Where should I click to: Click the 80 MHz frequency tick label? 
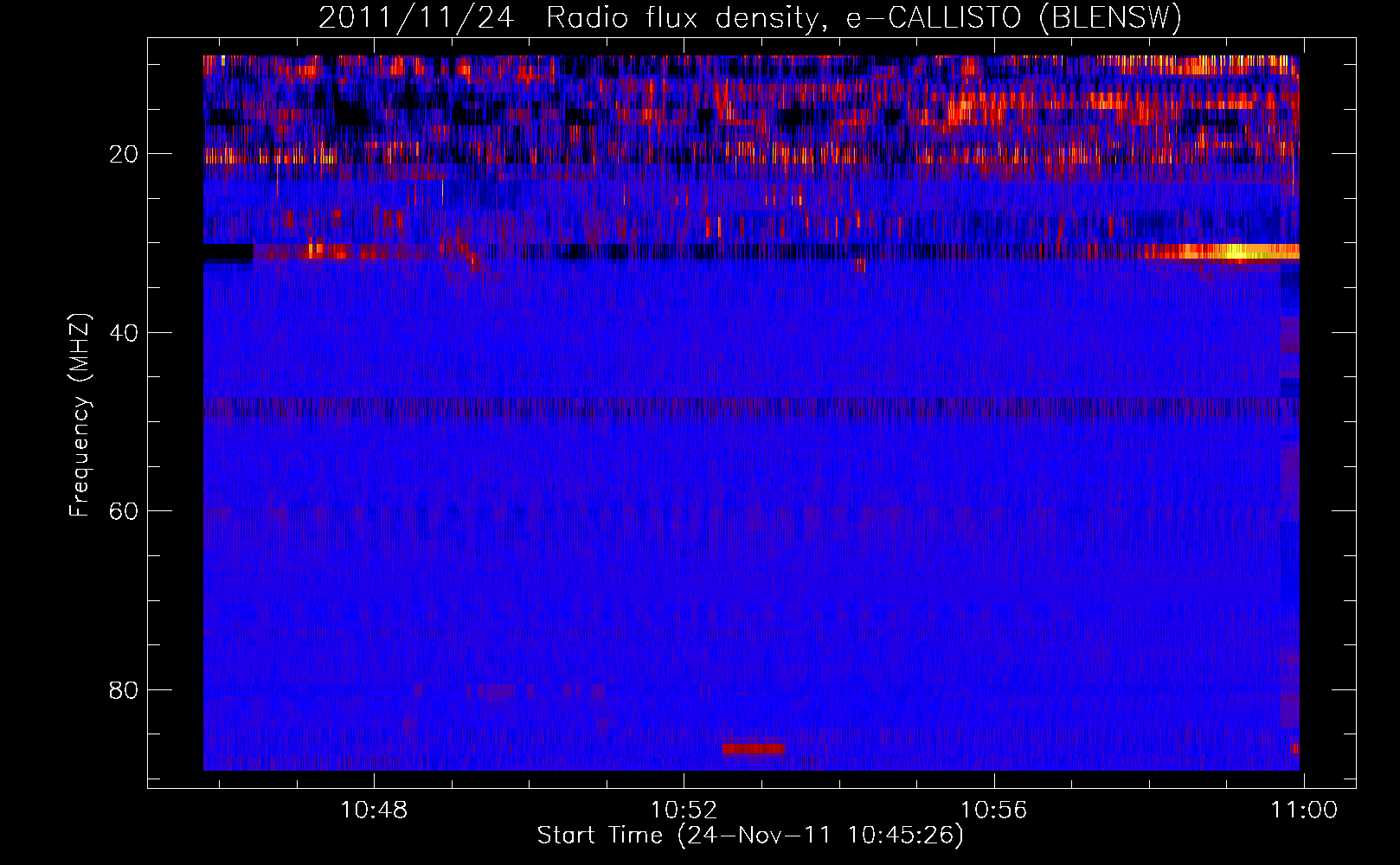125,690
